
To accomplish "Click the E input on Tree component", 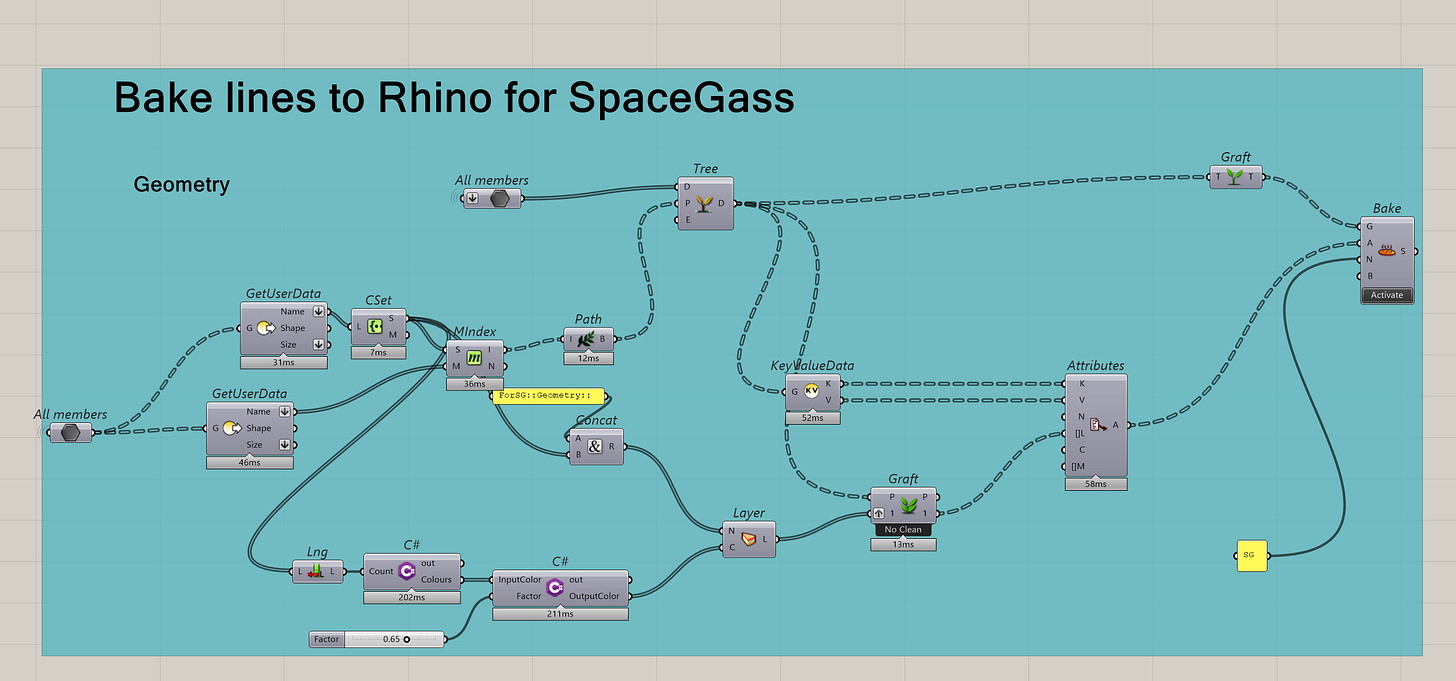I will click(x=687, y=219).
